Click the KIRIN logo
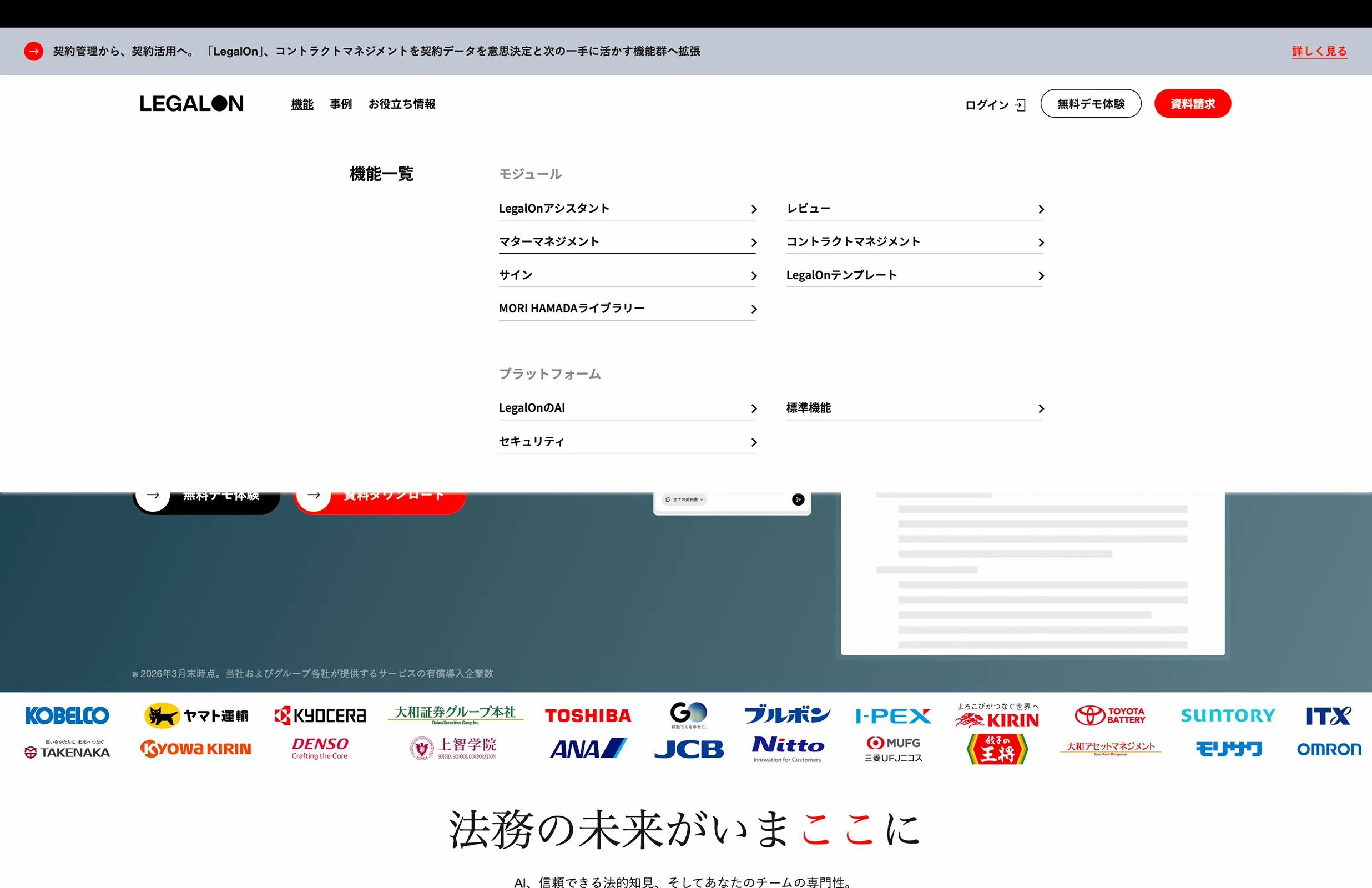The image size is (1372, 888). [x=997, y=715]
